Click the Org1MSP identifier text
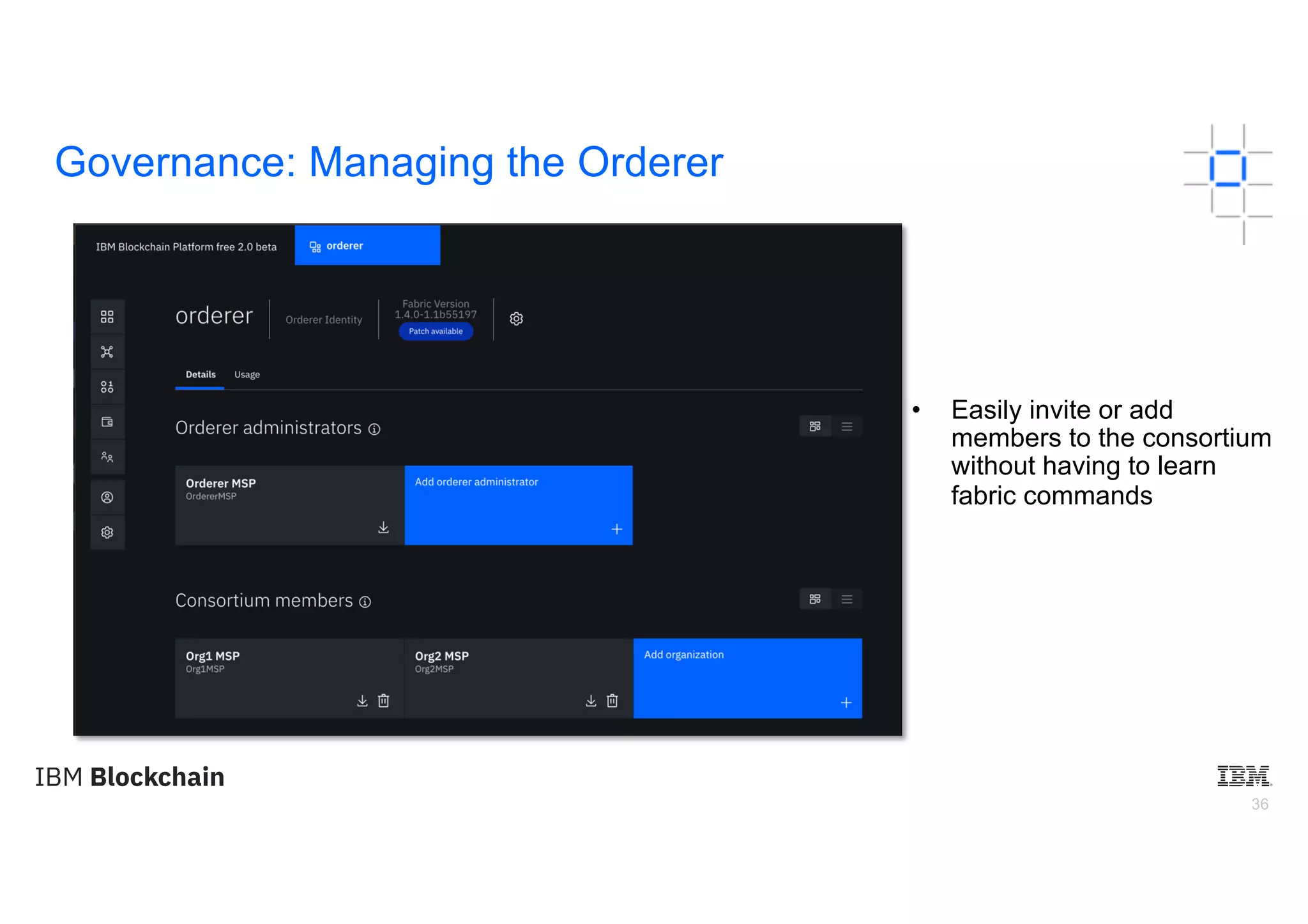The width and height of the screenshot is (1308, 924). click(x=205, y=669)
